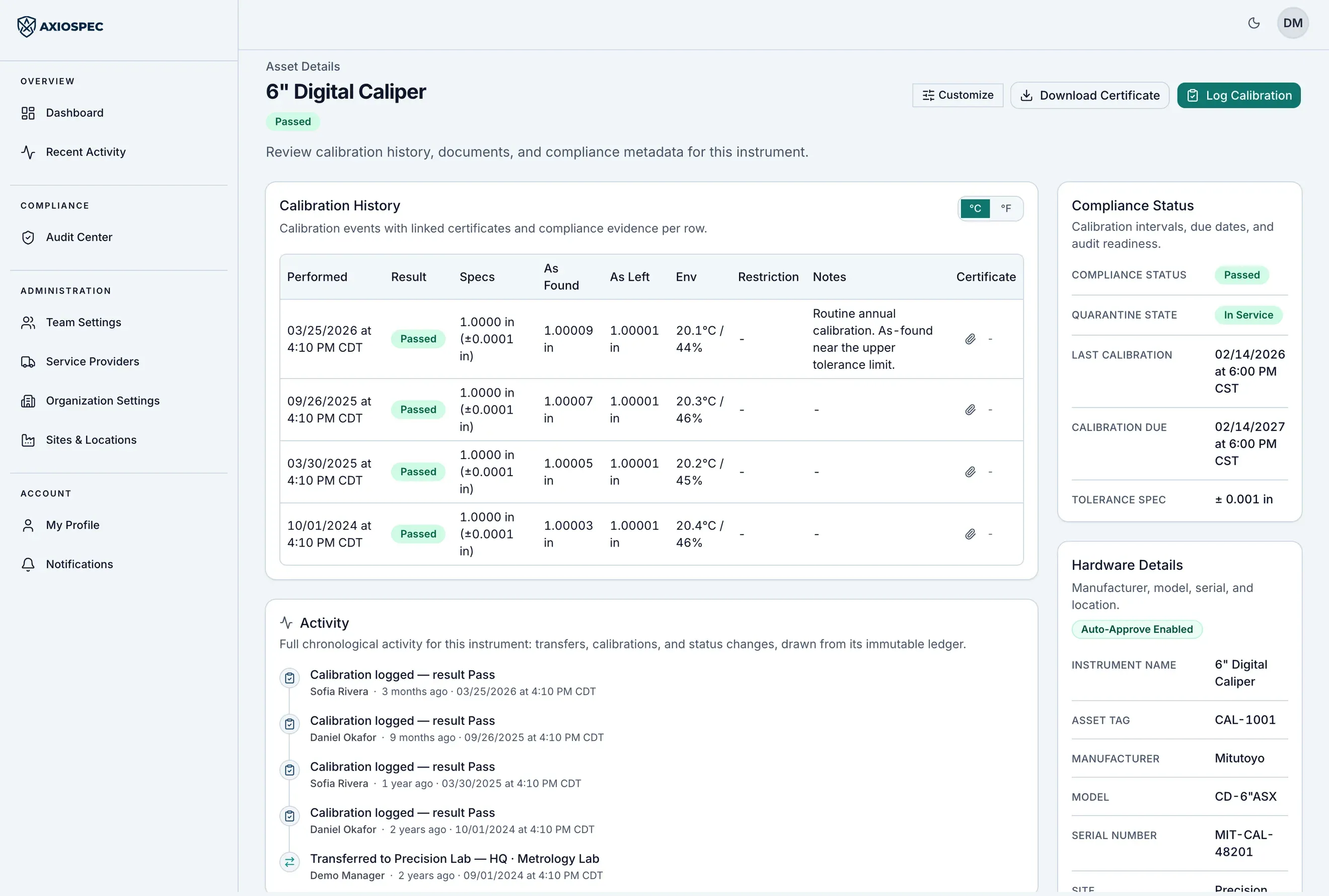Image resolution: width=1329 pixels, height=896 pixels.
Task: Click Passed badge in 09/26/2025 row
Action: pos(418,410)
